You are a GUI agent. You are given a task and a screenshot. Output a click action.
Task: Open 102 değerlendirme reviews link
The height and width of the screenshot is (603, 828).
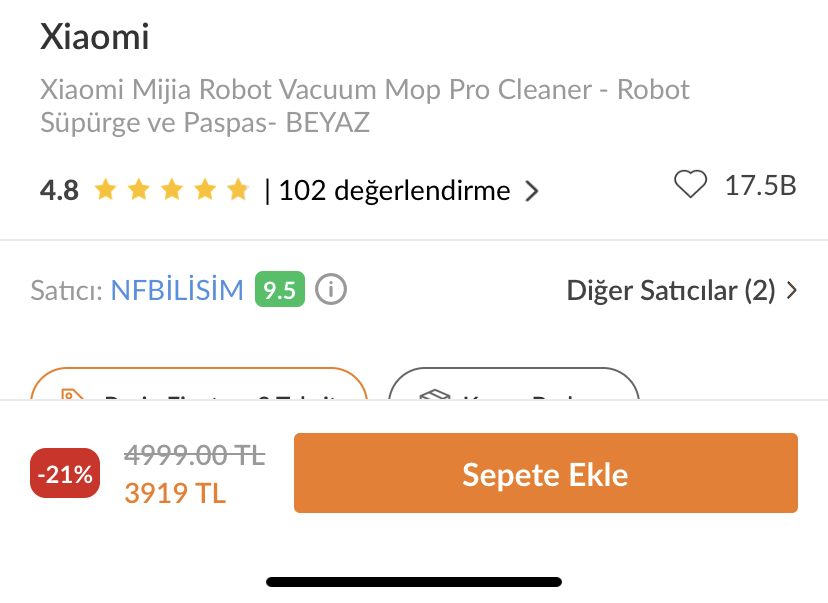(x=394, y=190)
